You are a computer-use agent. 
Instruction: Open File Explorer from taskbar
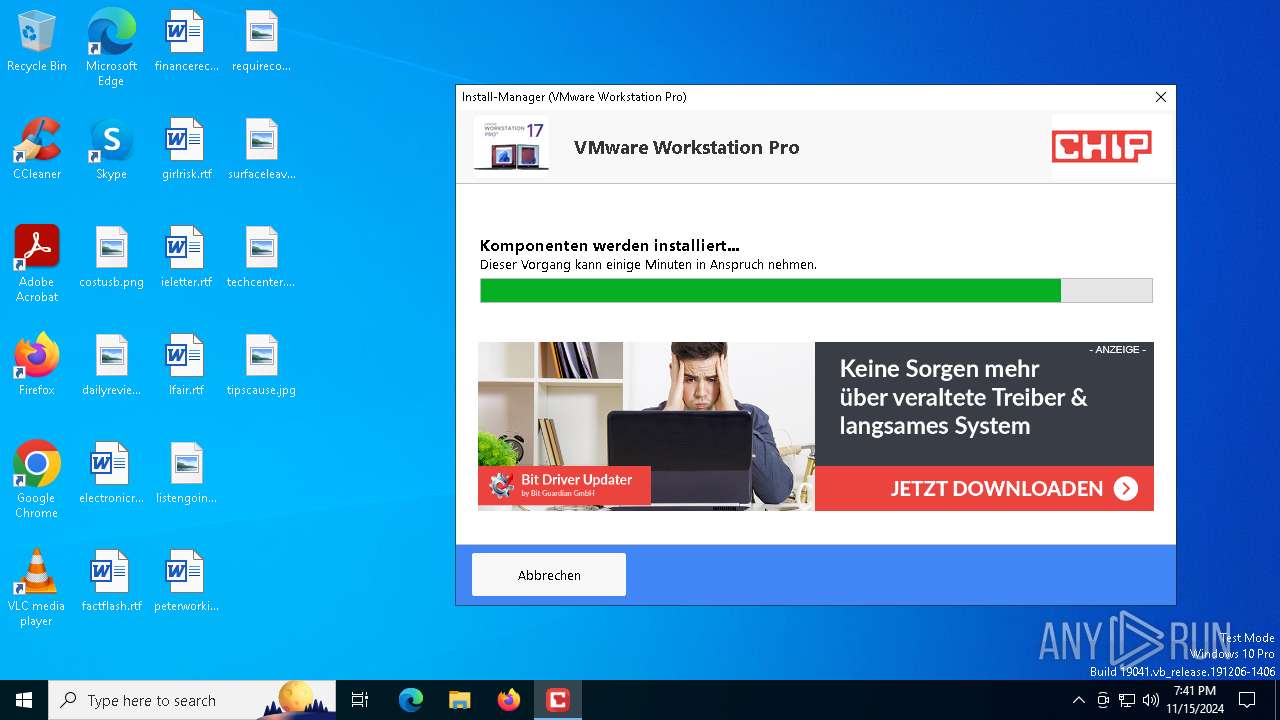[x=460, y=700]
